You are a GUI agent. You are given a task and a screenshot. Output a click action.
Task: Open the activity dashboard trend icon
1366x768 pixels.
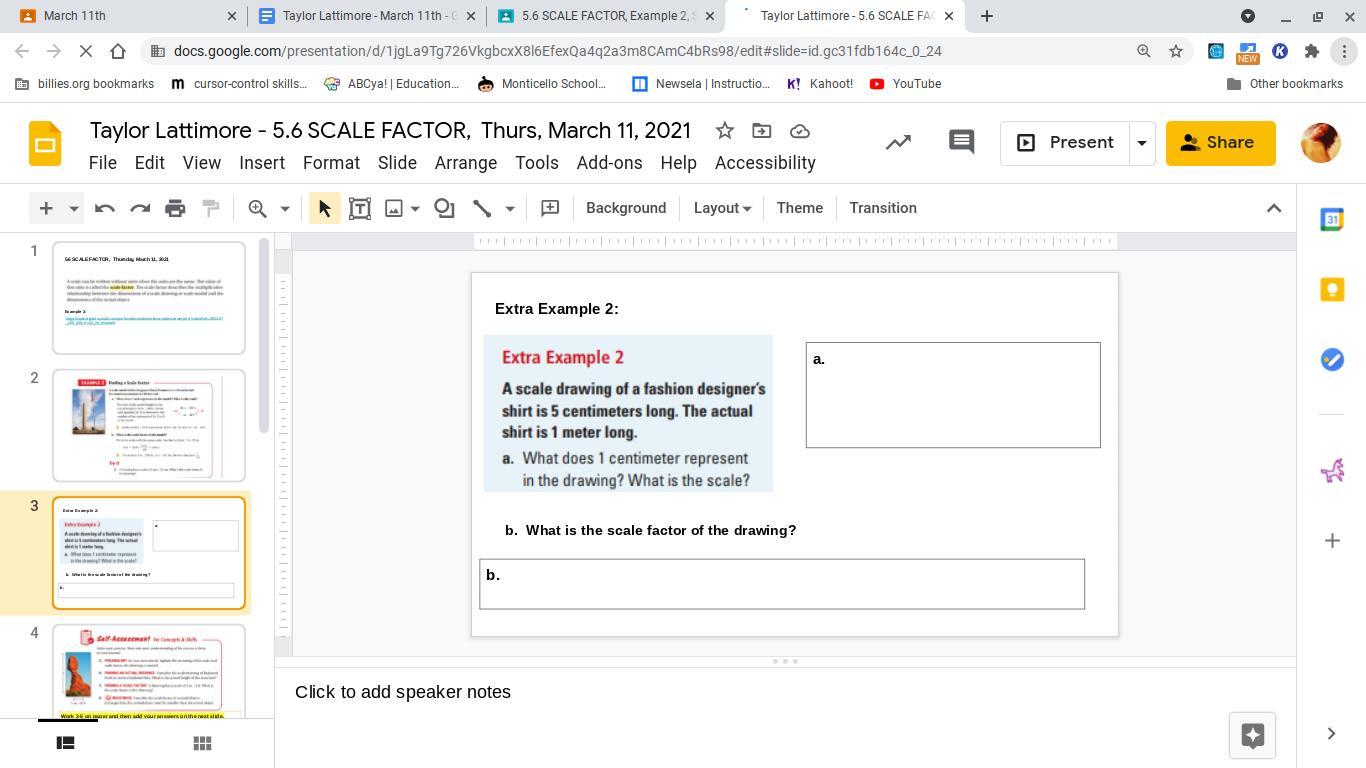pos(898,143)
